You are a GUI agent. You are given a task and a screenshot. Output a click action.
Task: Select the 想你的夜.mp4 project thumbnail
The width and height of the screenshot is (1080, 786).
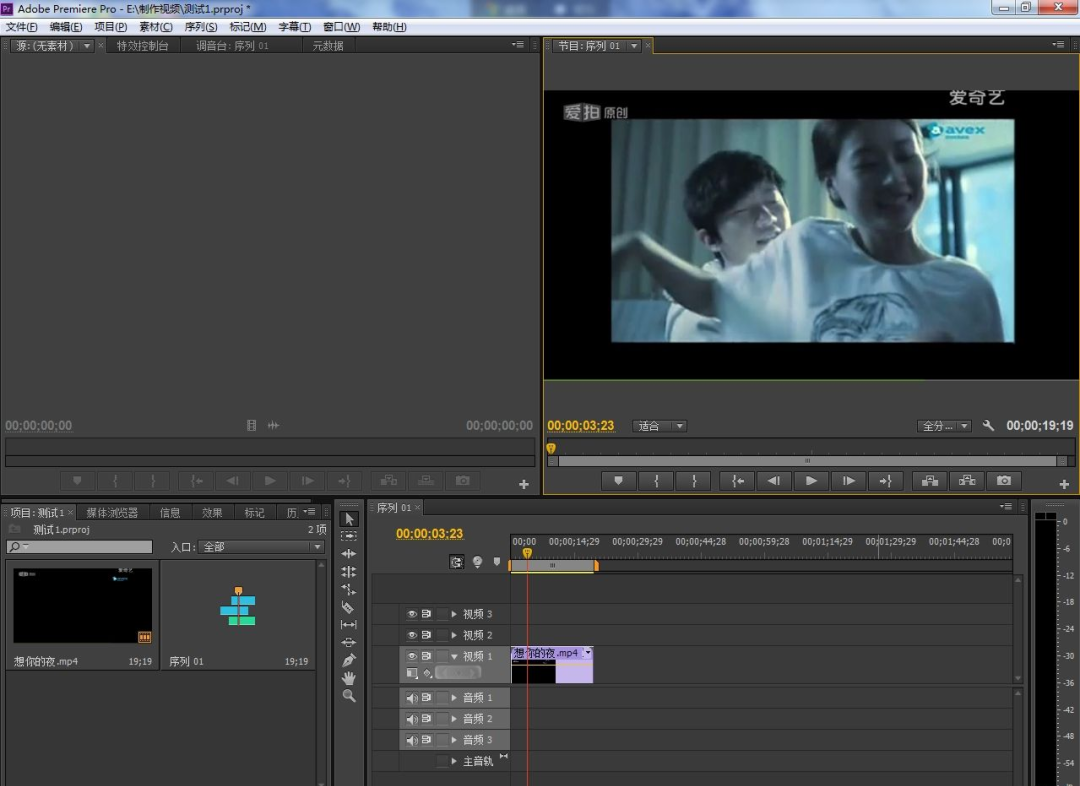coord(83,606)
